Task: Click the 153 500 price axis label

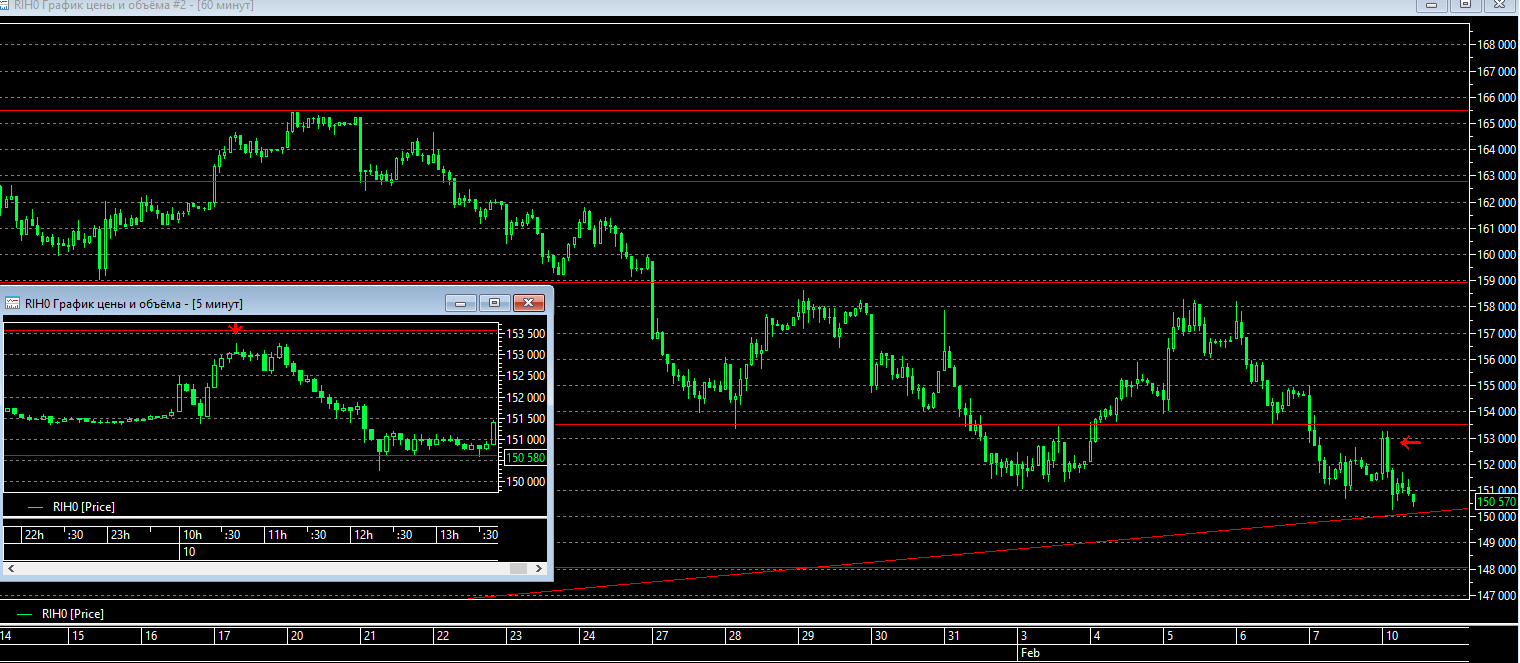Action: [x=525, y=333]
